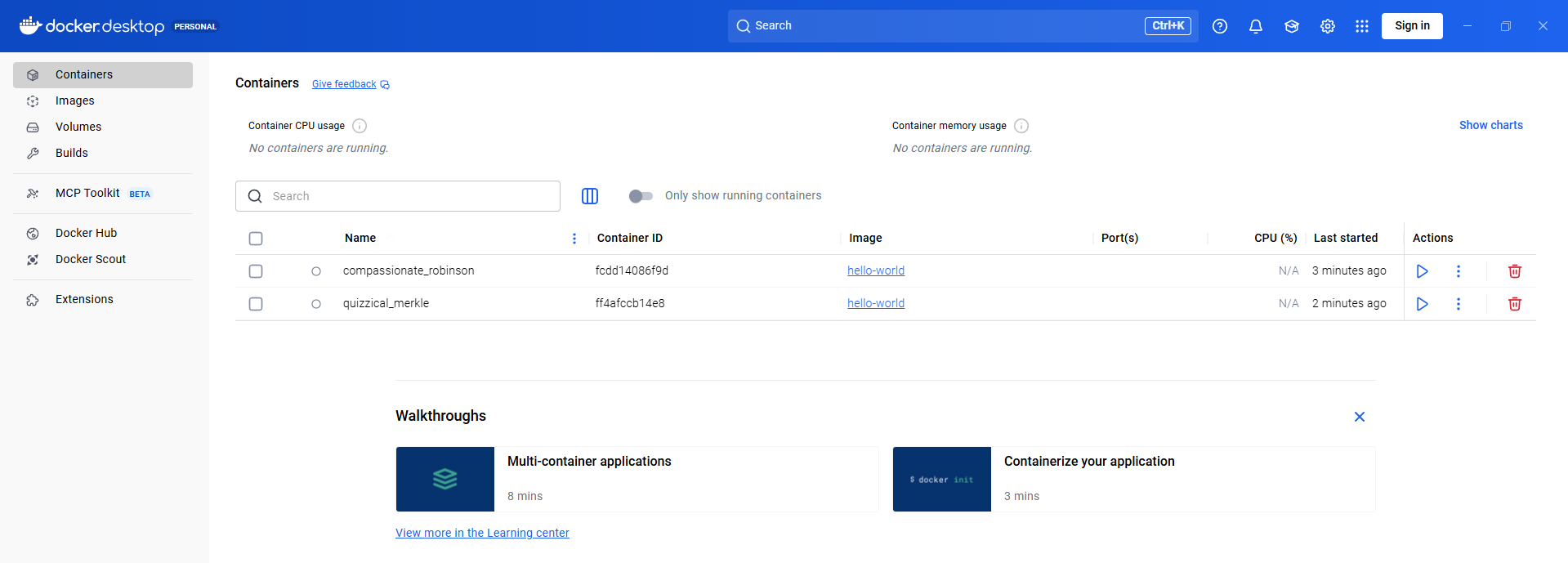Open the apps grid icon
Screen dimensions: 1568x563
click(x=1362, y=26)
